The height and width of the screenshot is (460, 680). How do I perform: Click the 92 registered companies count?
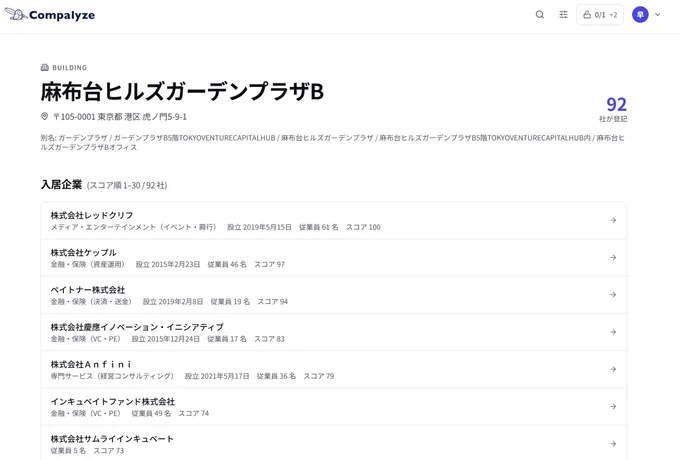click(x=616, y=104)
